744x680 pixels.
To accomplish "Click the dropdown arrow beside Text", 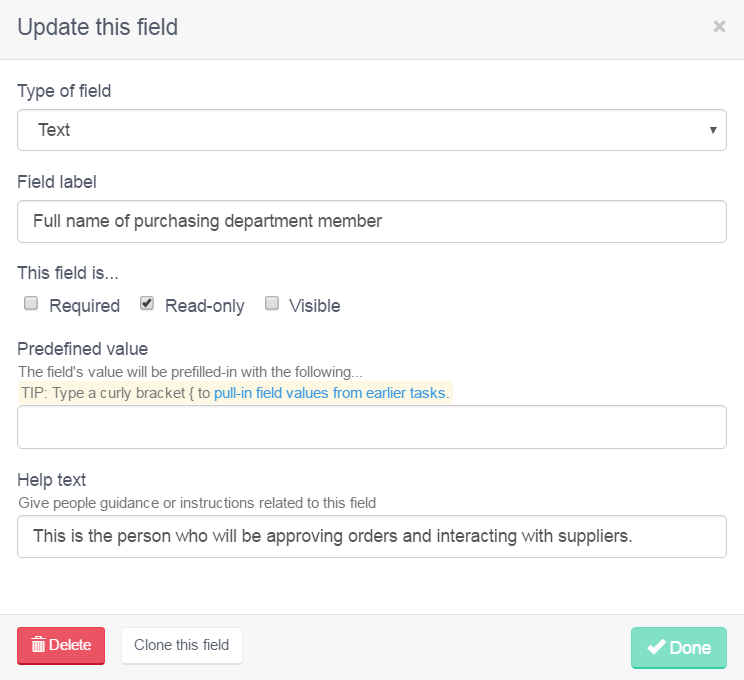I will click(713, 130).
